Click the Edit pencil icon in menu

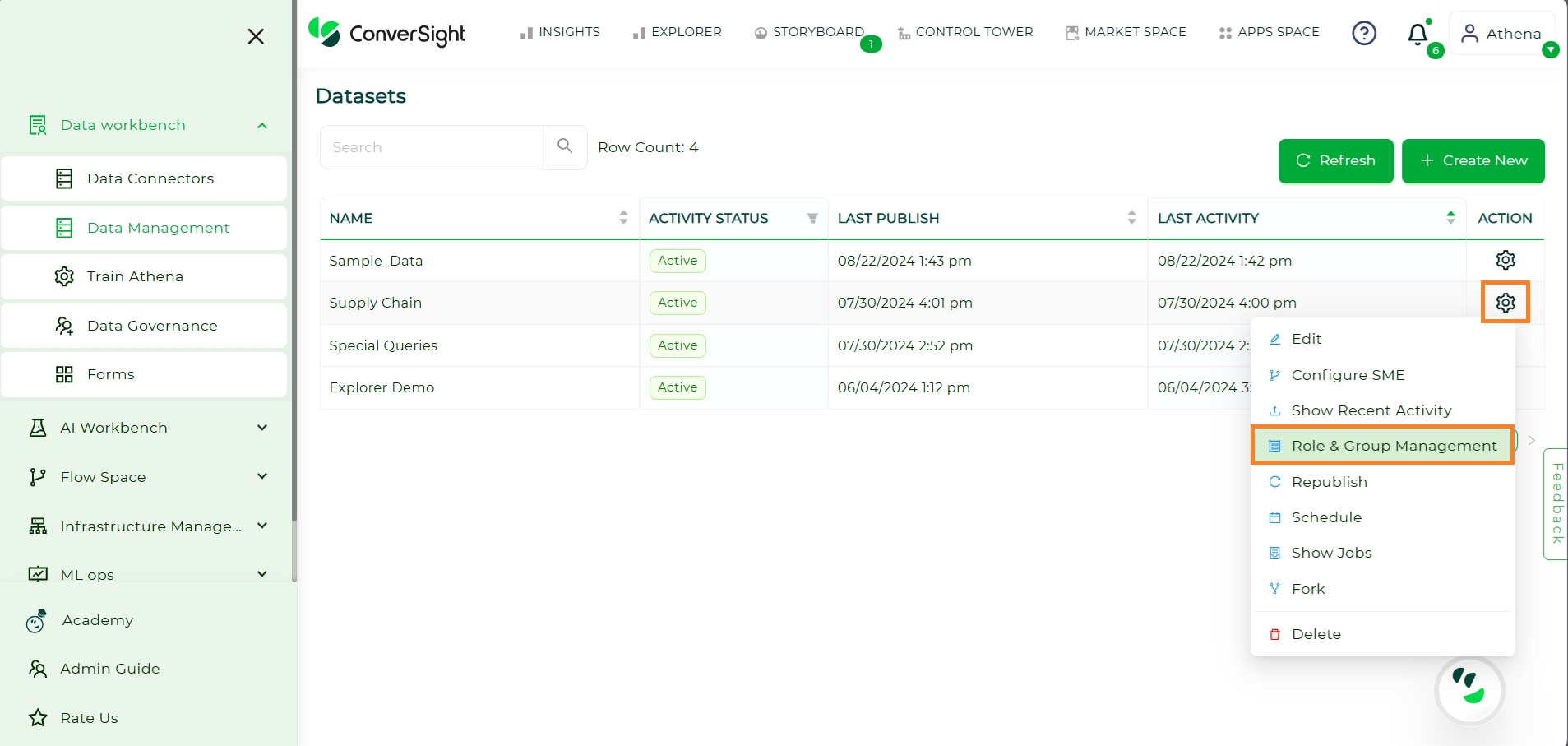1274,339
